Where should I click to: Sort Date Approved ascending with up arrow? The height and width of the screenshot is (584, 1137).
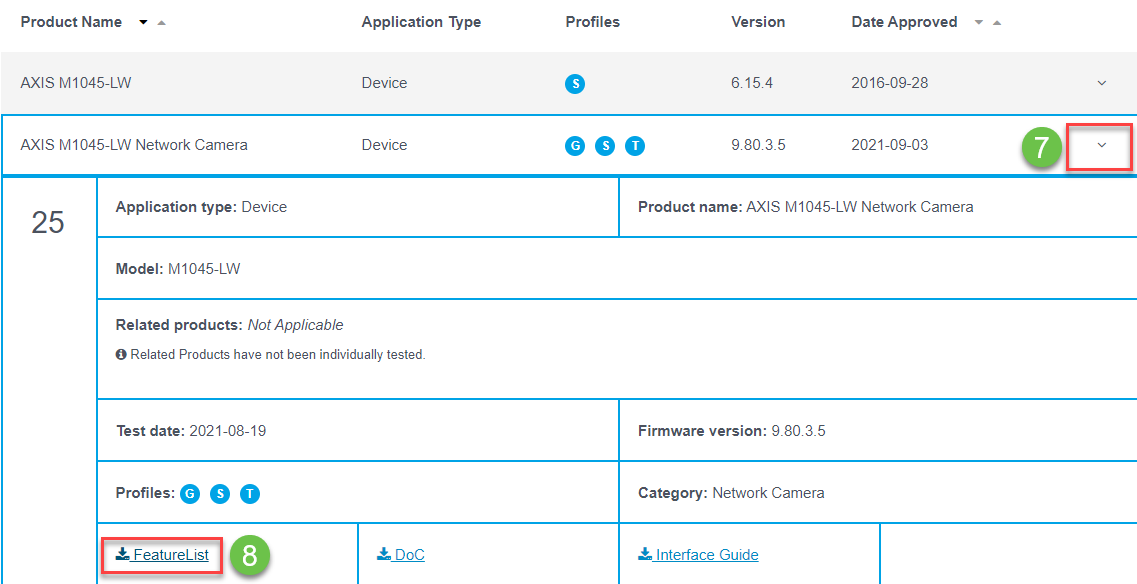click(x=996, y=23)
